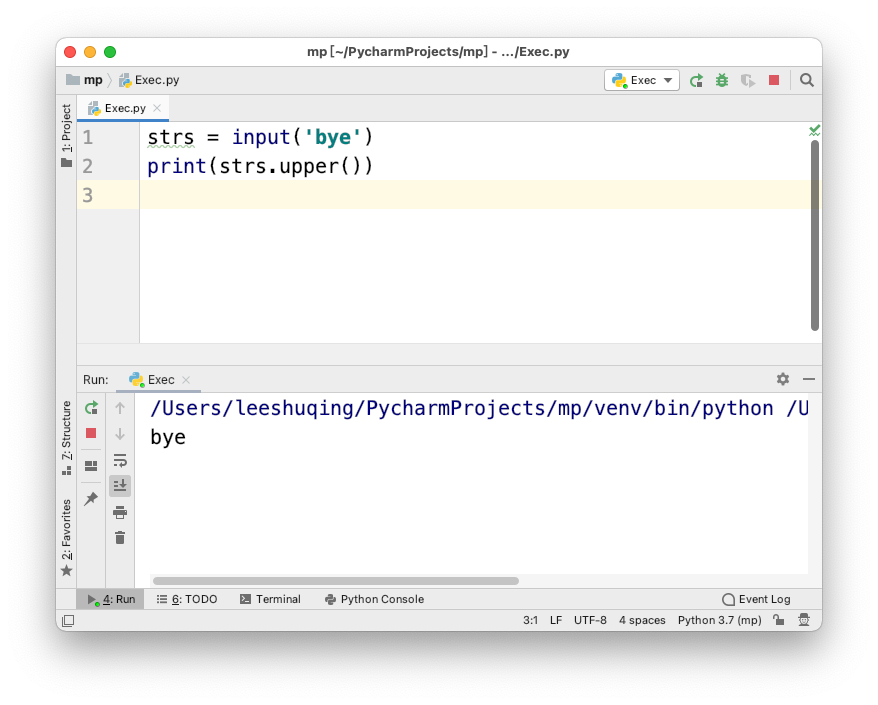
Task: Start debugging with the bug icon
Action: [722, 81]
